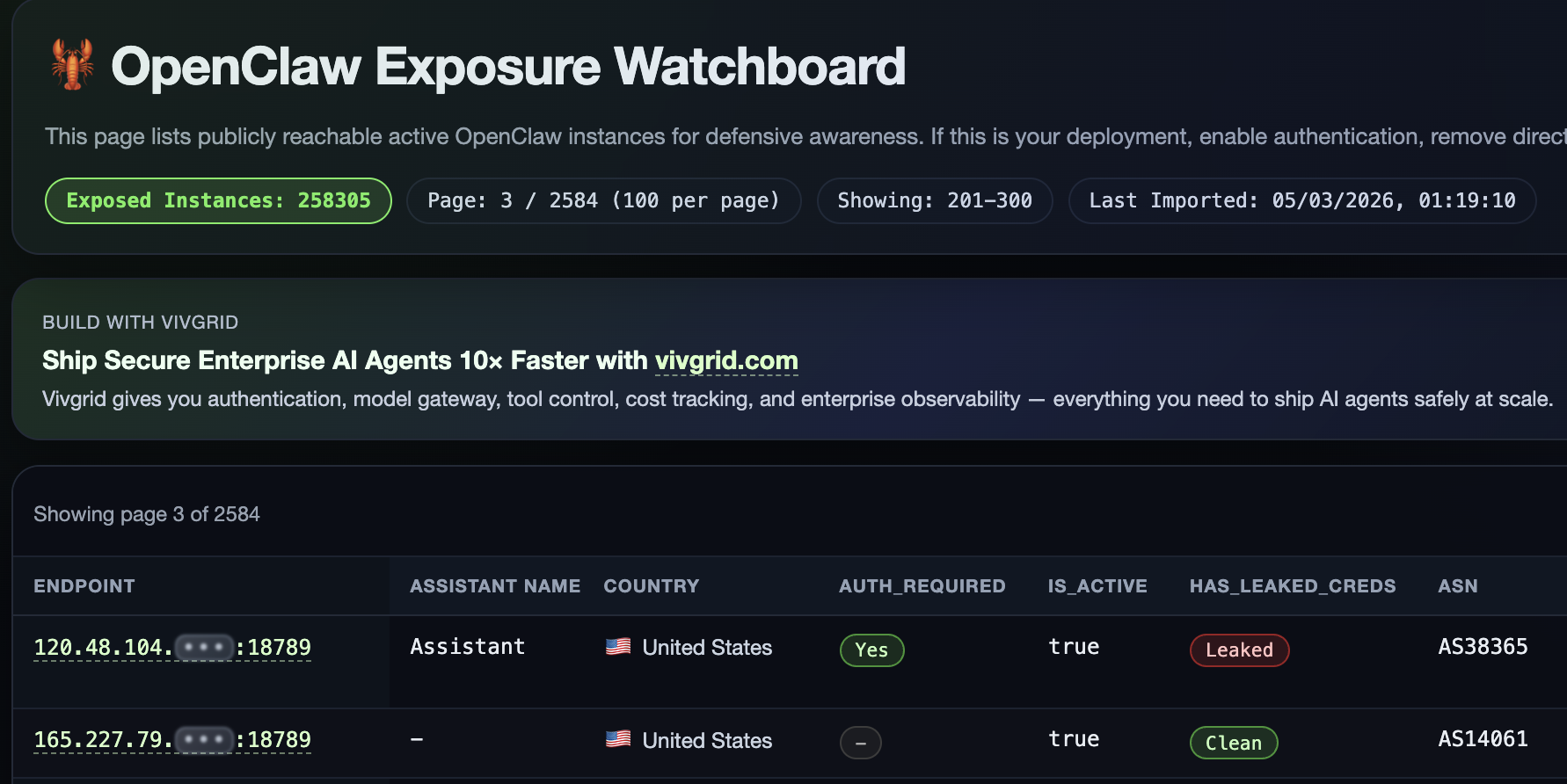
Task: Click the blurred octet in 120.48.104 endpoint
Action: coord(204,648)
